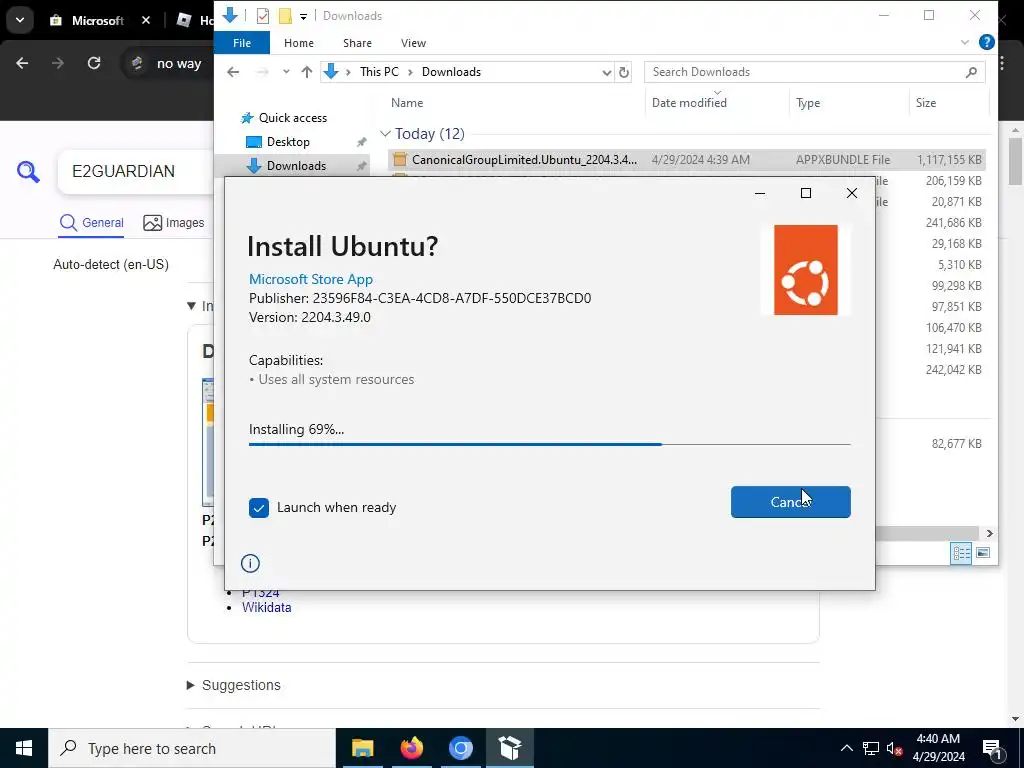Open Windows Start menu
The width and height of the screenshot is (1024, 768).
click(x=24, y=748)
